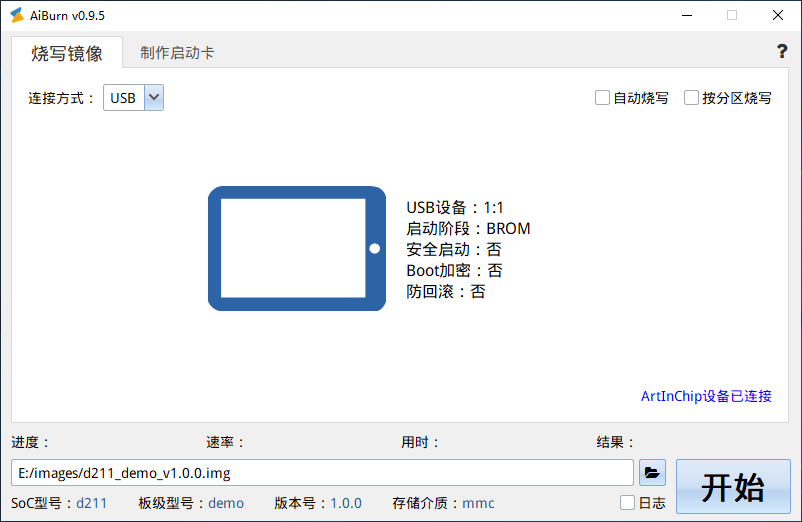Image resolution: width=802 pixels, height=522 pixels.
Task: Click the SoC型号 d211 value
Action: click(x=92, y=503)
